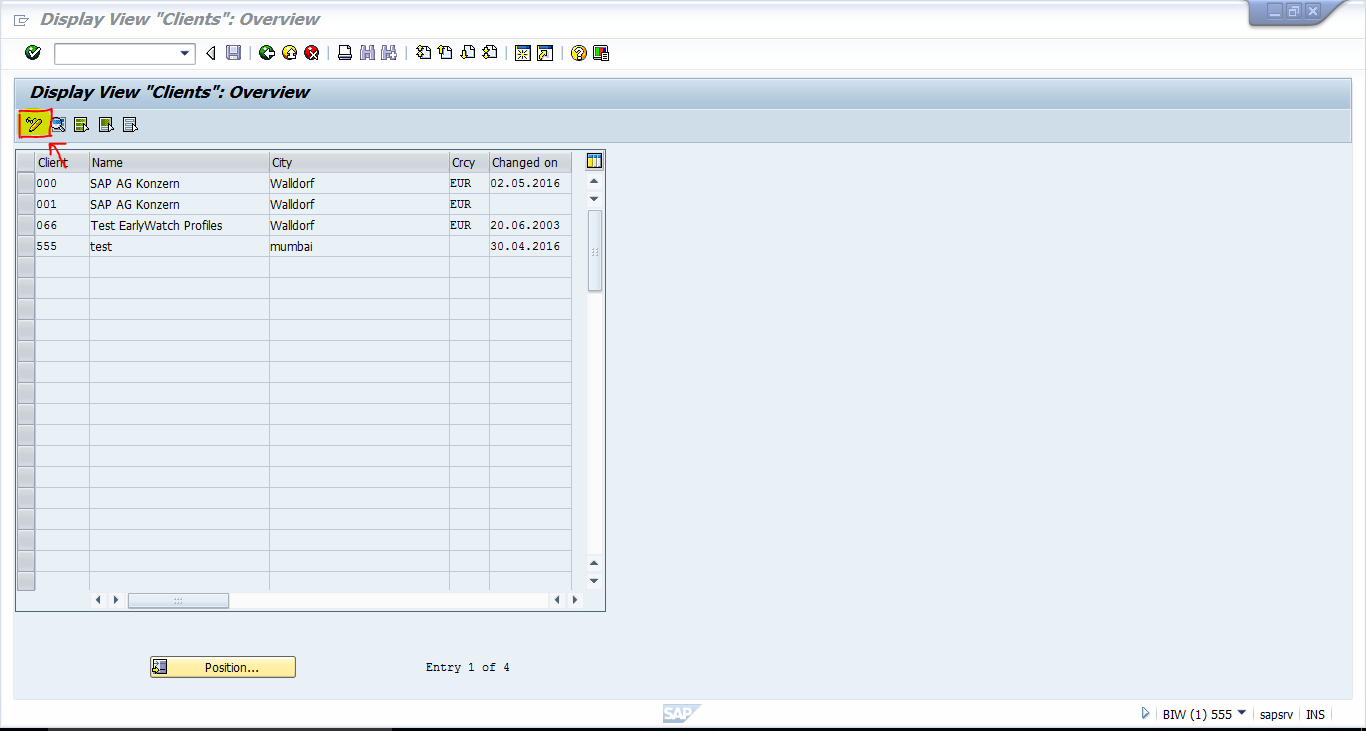Switch to change mode with the pencil icon
Image resolution: width=1366 pixels, height=731 pixels.
35,125
